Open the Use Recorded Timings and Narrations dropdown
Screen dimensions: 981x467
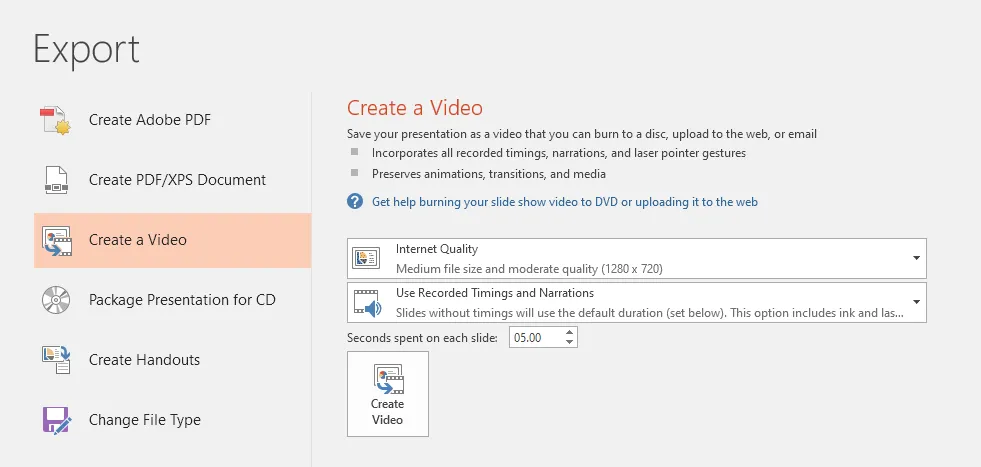[x=916, y=302]
